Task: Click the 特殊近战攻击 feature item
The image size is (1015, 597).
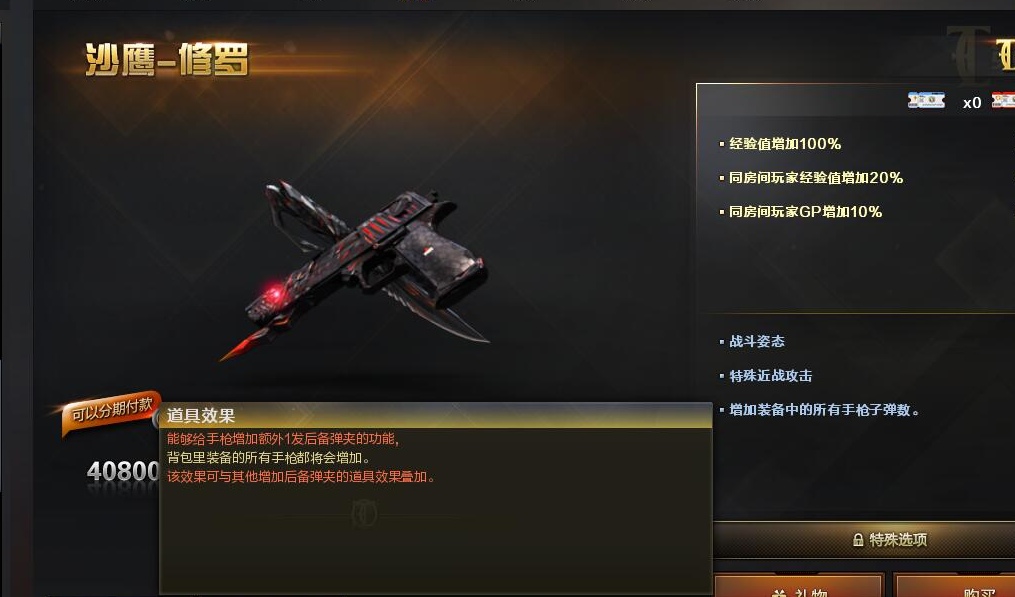Action: click(x=770, y=376)
